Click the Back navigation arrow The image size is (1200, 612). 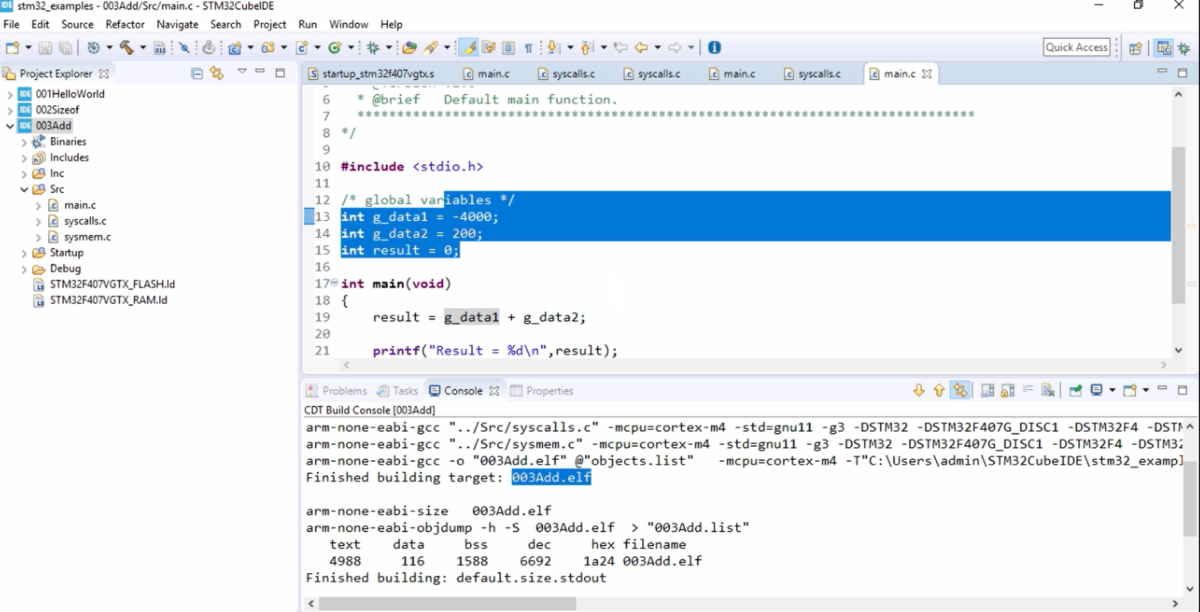641,47
